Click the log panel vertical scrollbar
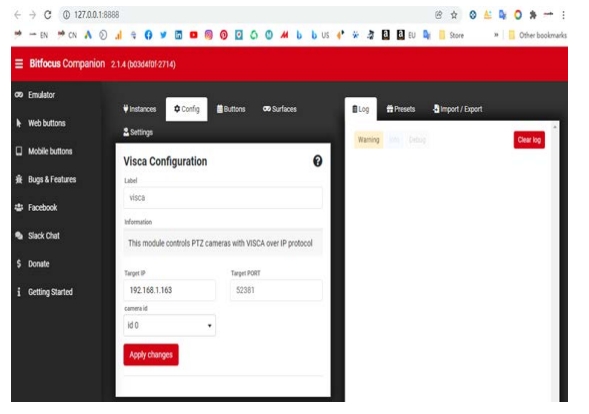This screenshot has height=414, width=589. tap(554, 263)
